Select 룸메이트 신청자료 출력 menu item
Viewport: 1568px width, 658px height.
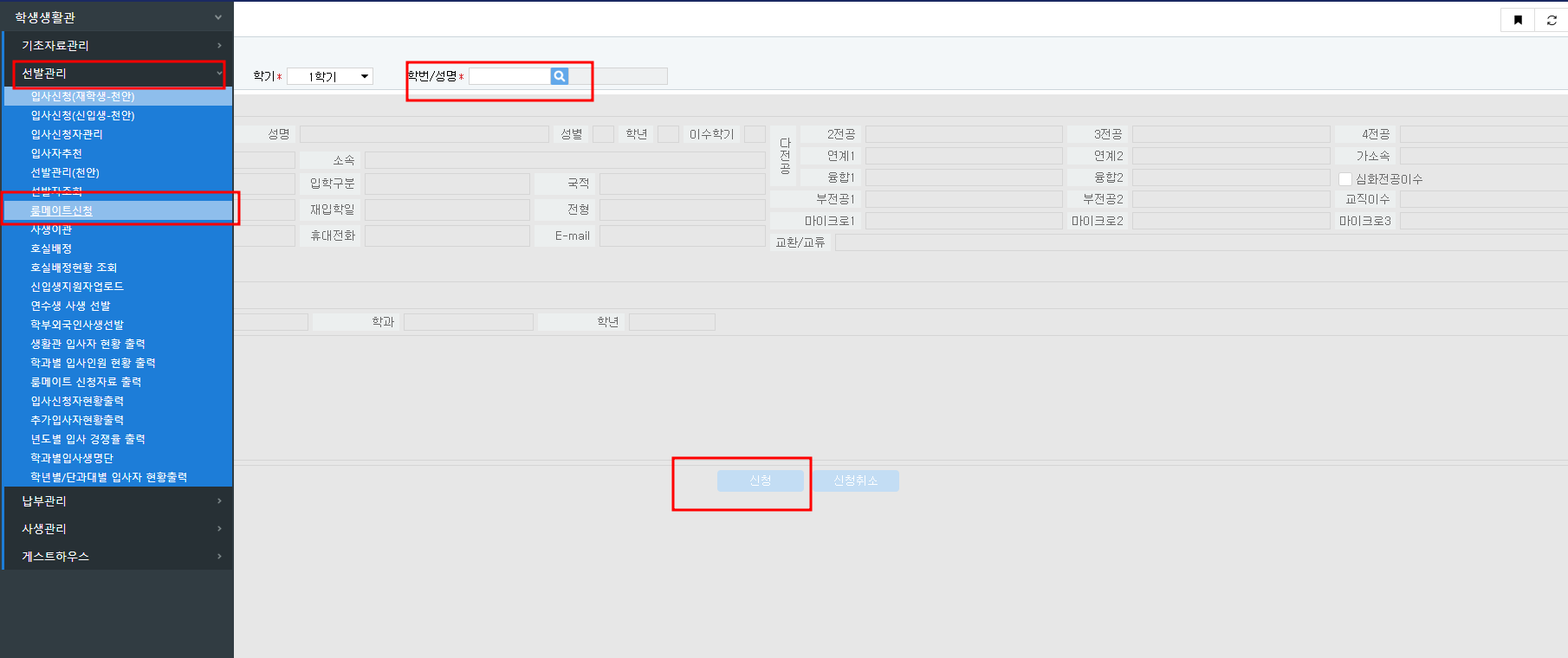click(x=86, y=382)
